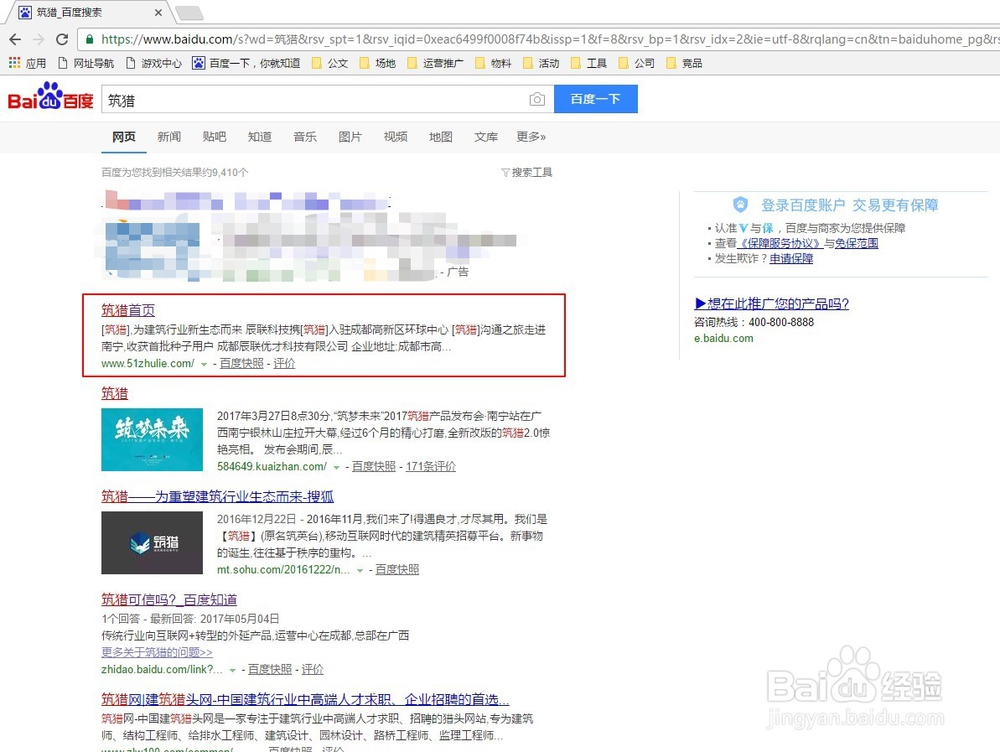Screen dimensions: 1000x752
Task: Select the 网页 search tab
Action: [124, 136]
